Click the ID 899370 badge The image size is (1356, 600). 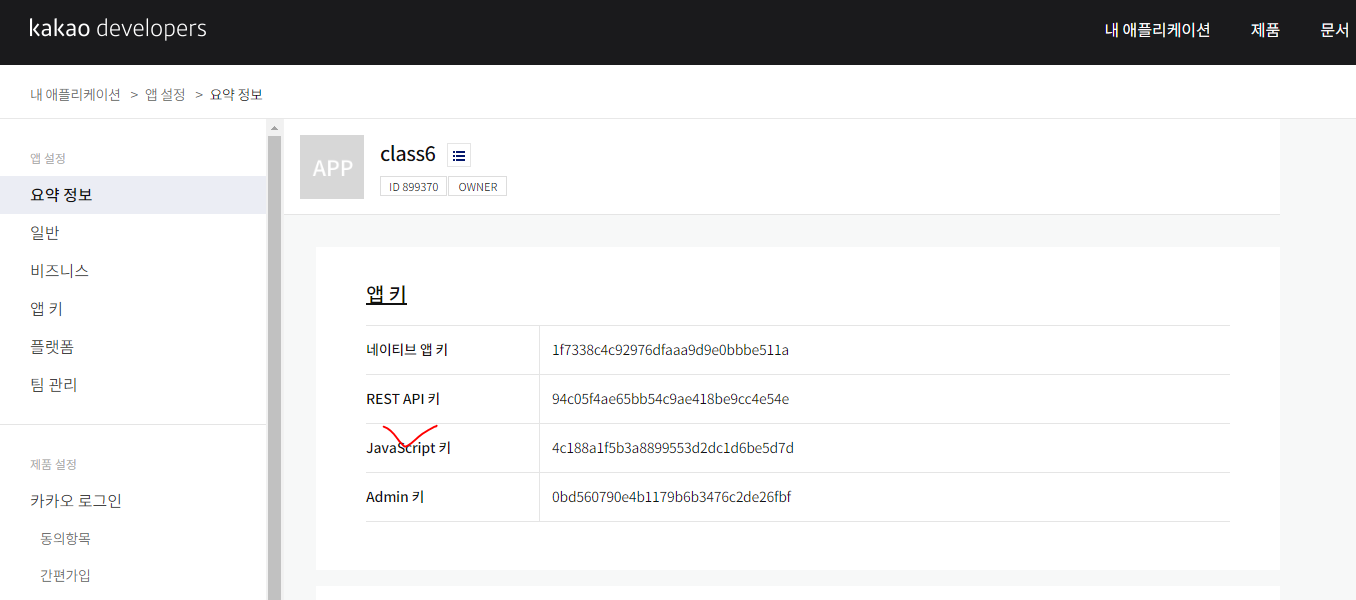413,187
